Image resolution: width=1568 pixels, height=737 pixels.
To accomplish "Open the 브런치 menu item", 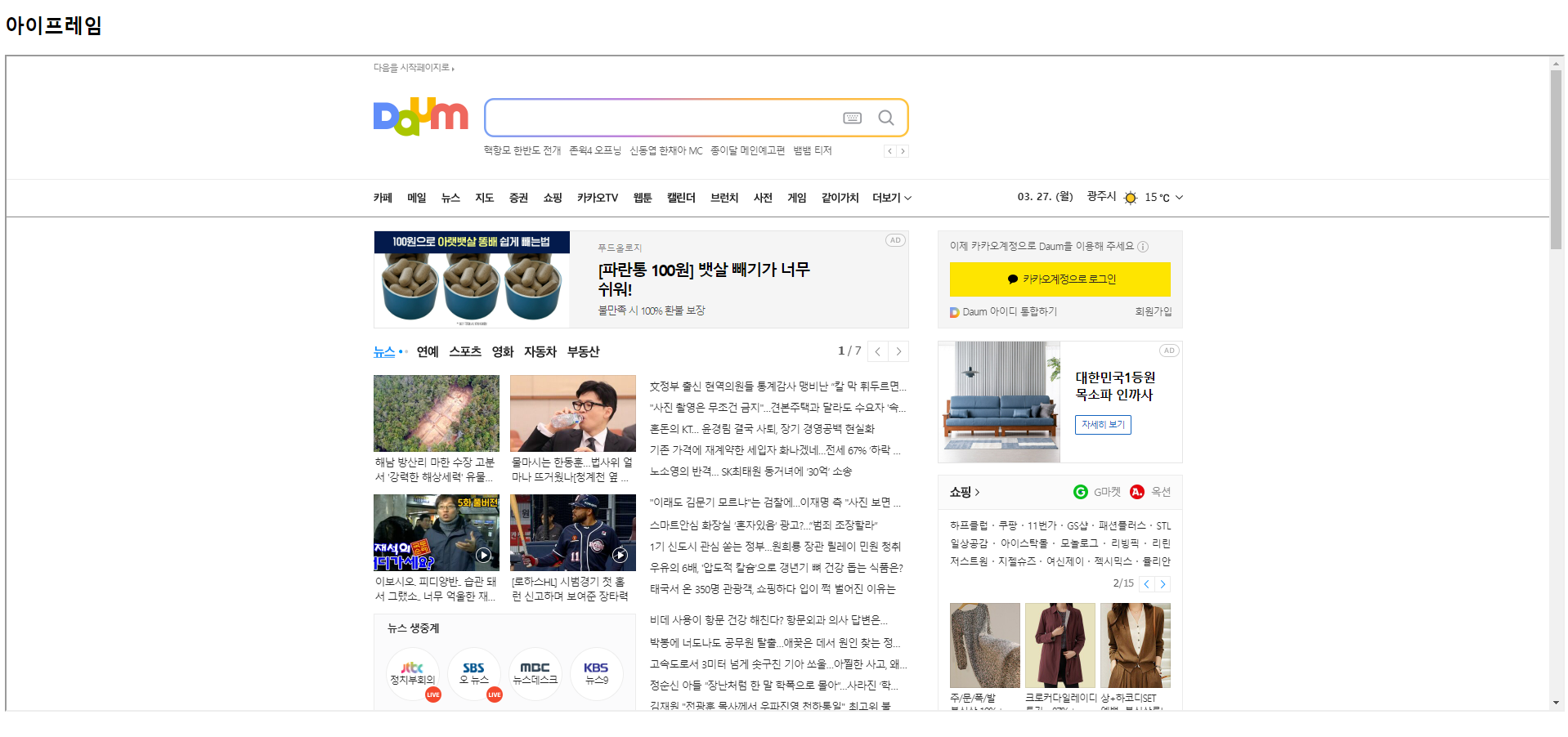I will tap(724, 198).
